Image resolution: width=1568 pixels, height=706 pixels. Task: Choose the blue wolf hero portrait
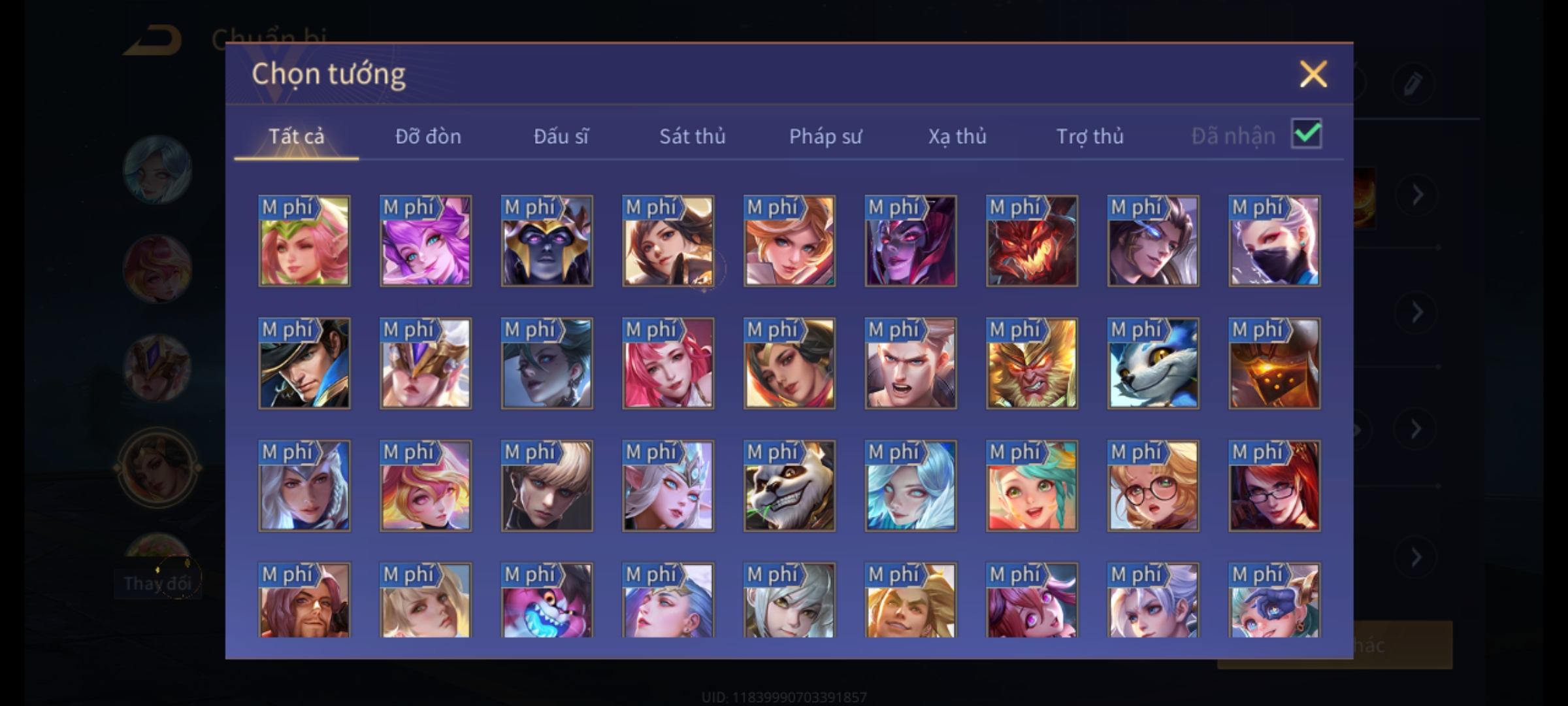coord(1153,363)
